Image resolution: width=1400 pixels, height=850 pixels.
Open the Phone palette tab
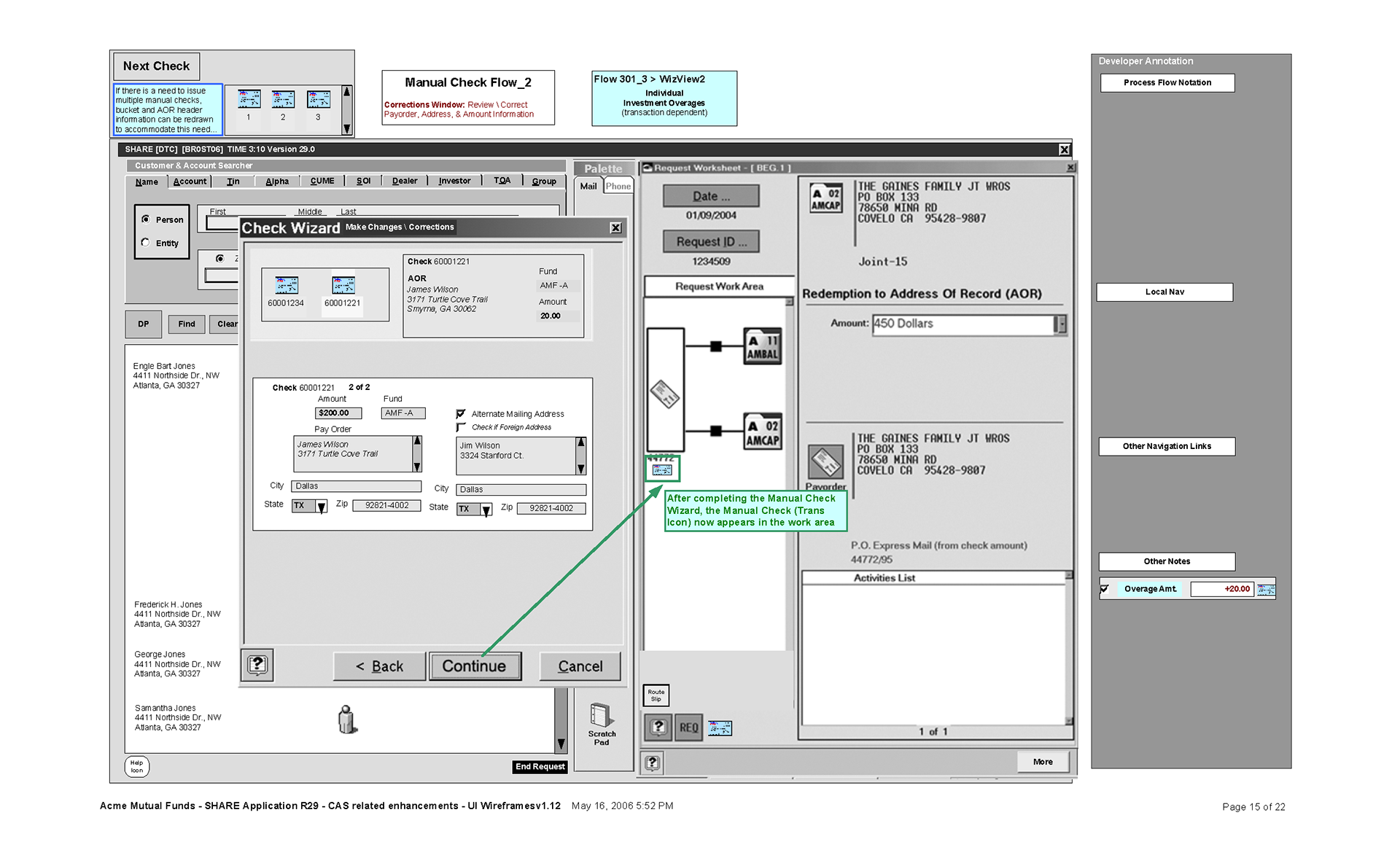[x=618, y=187]
